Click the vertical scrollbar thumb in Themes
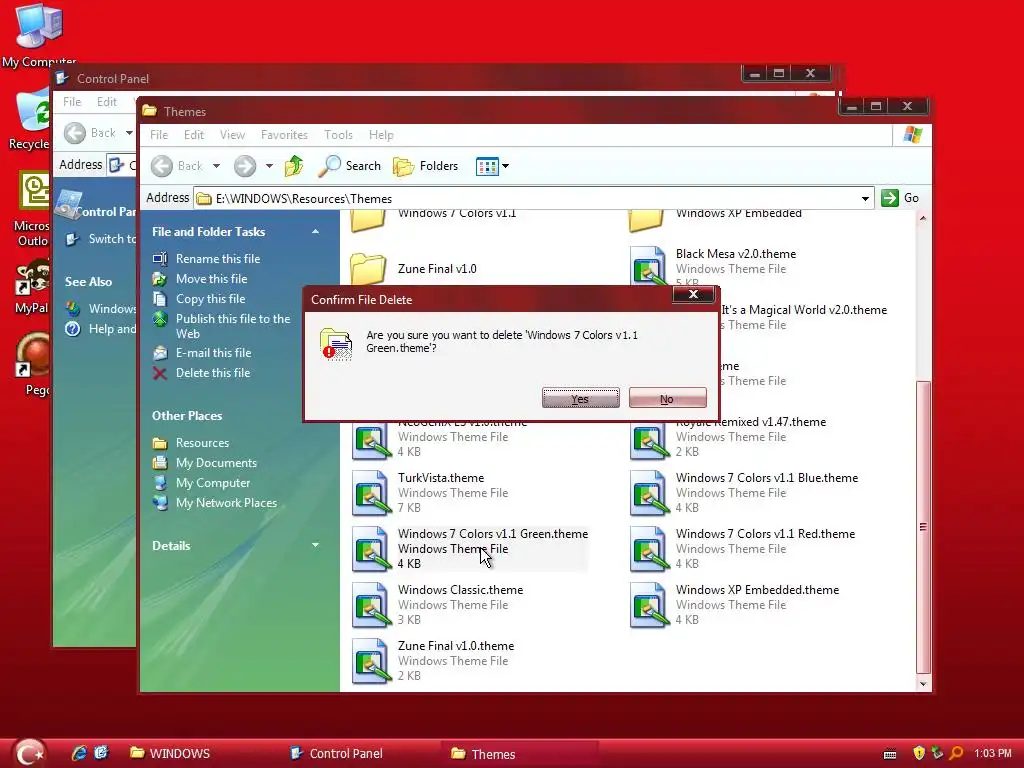Screen dimensions: 1024x768 [923, 527]
